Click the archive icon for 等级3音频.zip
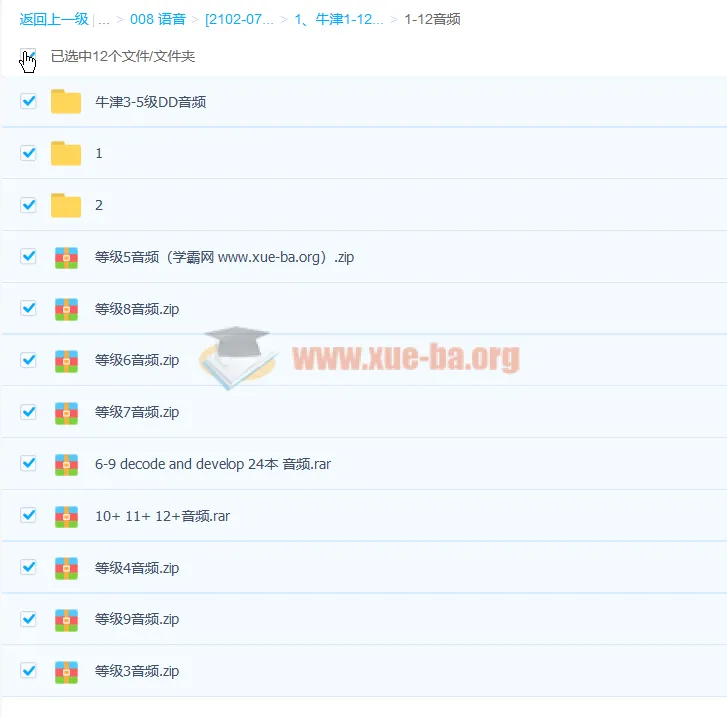The width and height of the screenshot is (727, 717). (x=66, y=671)
